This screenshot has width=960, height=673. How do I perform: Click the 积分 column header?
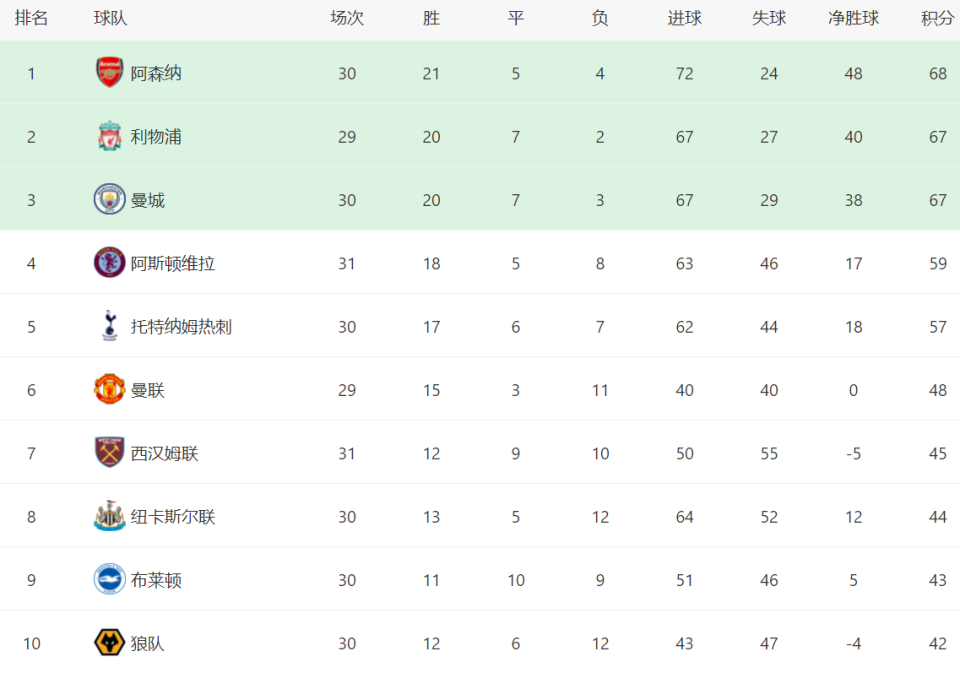[x=938, y=18]
